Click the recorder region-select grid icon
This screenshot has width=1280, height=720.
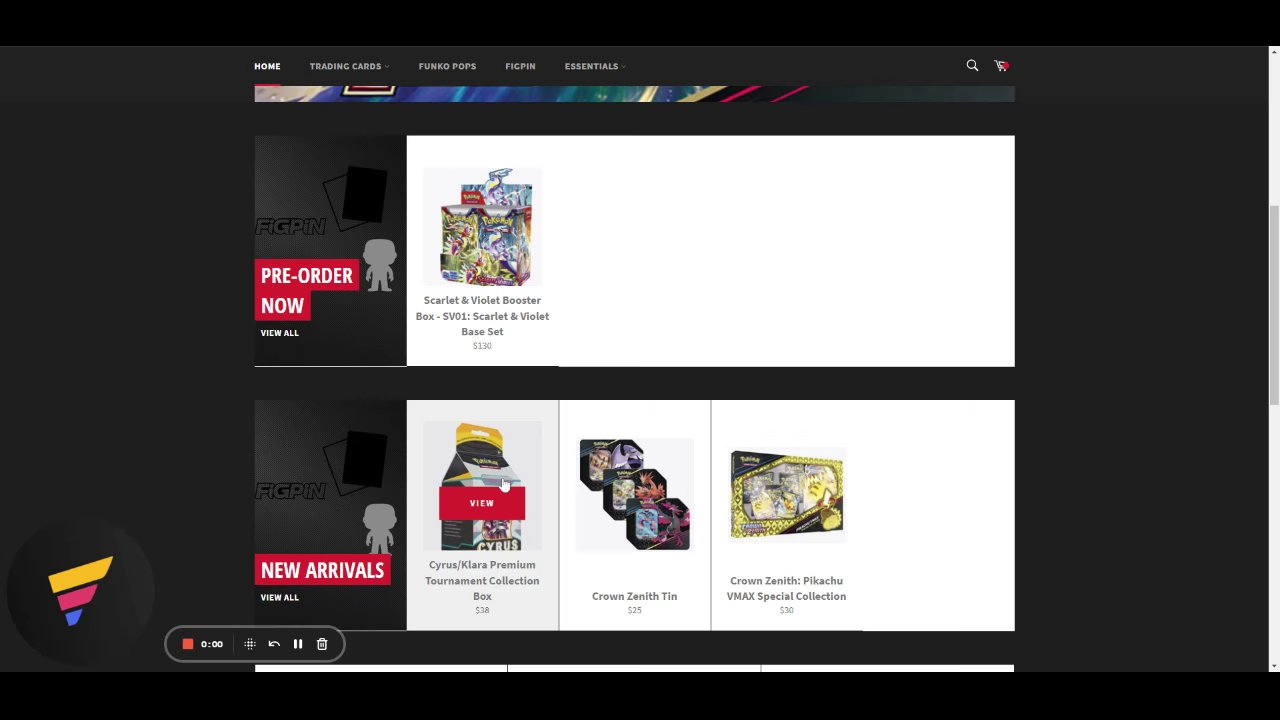[250, 644]
